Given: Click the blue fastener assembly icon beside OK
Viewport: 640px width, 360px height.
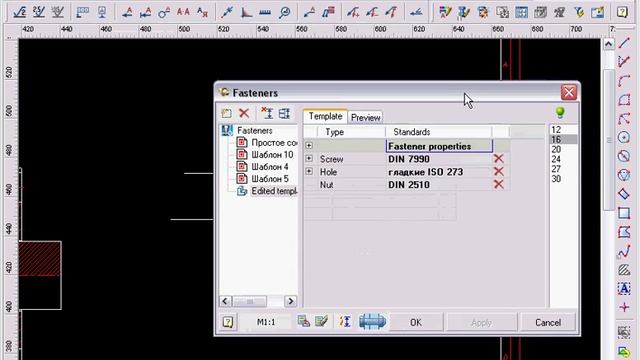Looking at the screenshot, I should tap(372, 322).
